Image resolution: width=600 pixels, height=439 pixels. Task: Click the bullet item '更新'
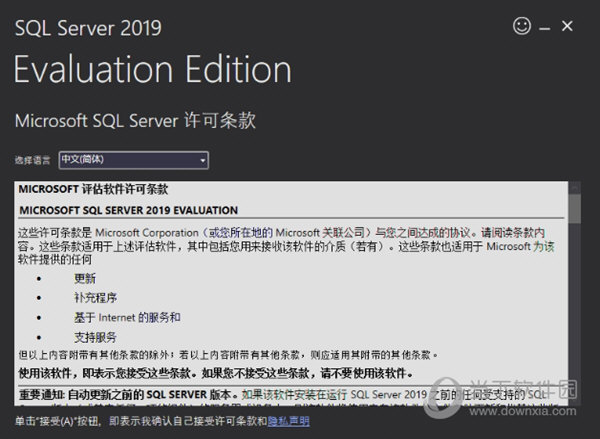[85, 278]
